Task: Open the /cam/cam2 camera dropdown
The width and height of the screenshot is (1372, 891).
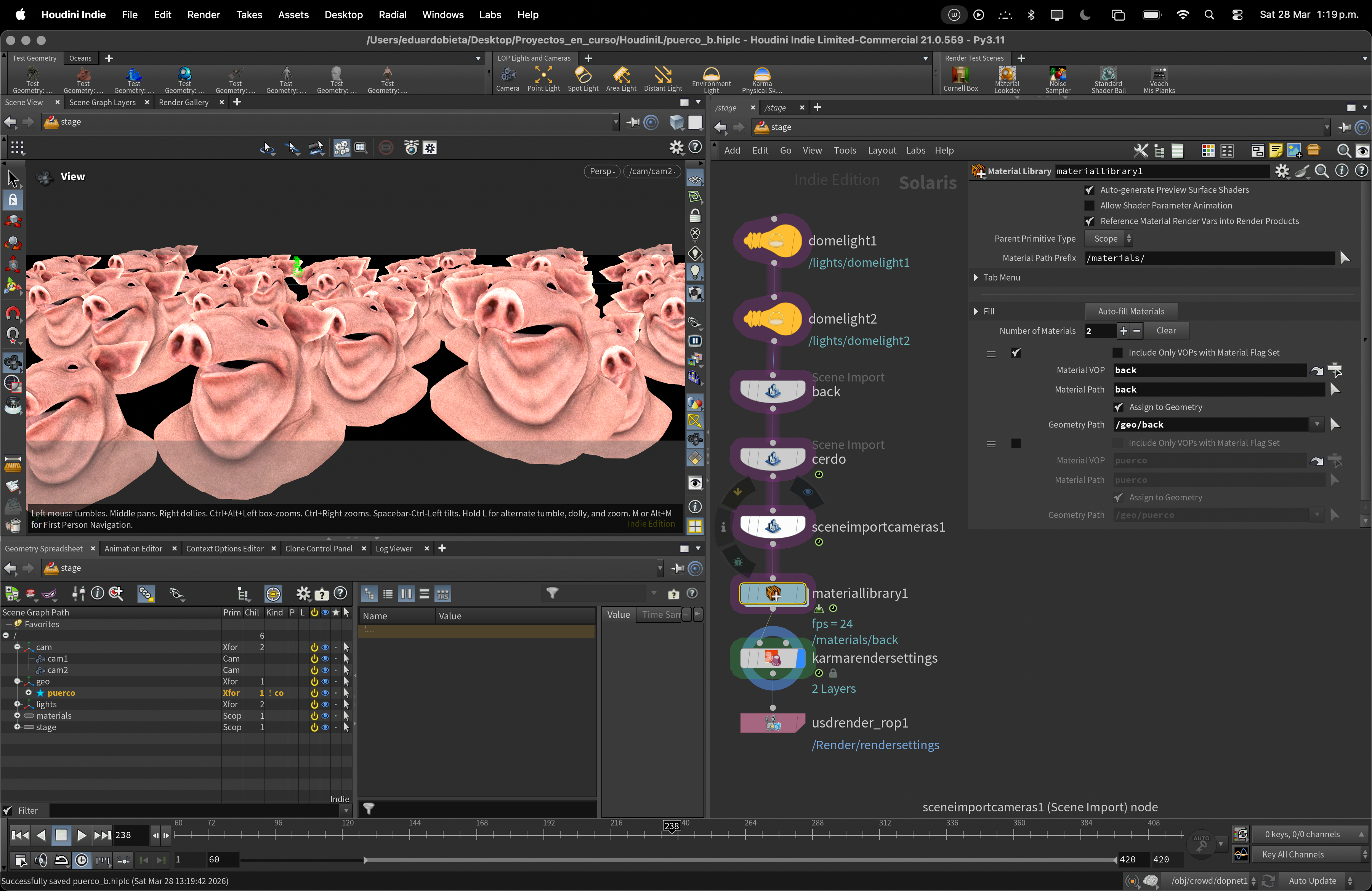Action: click(652, 171)
